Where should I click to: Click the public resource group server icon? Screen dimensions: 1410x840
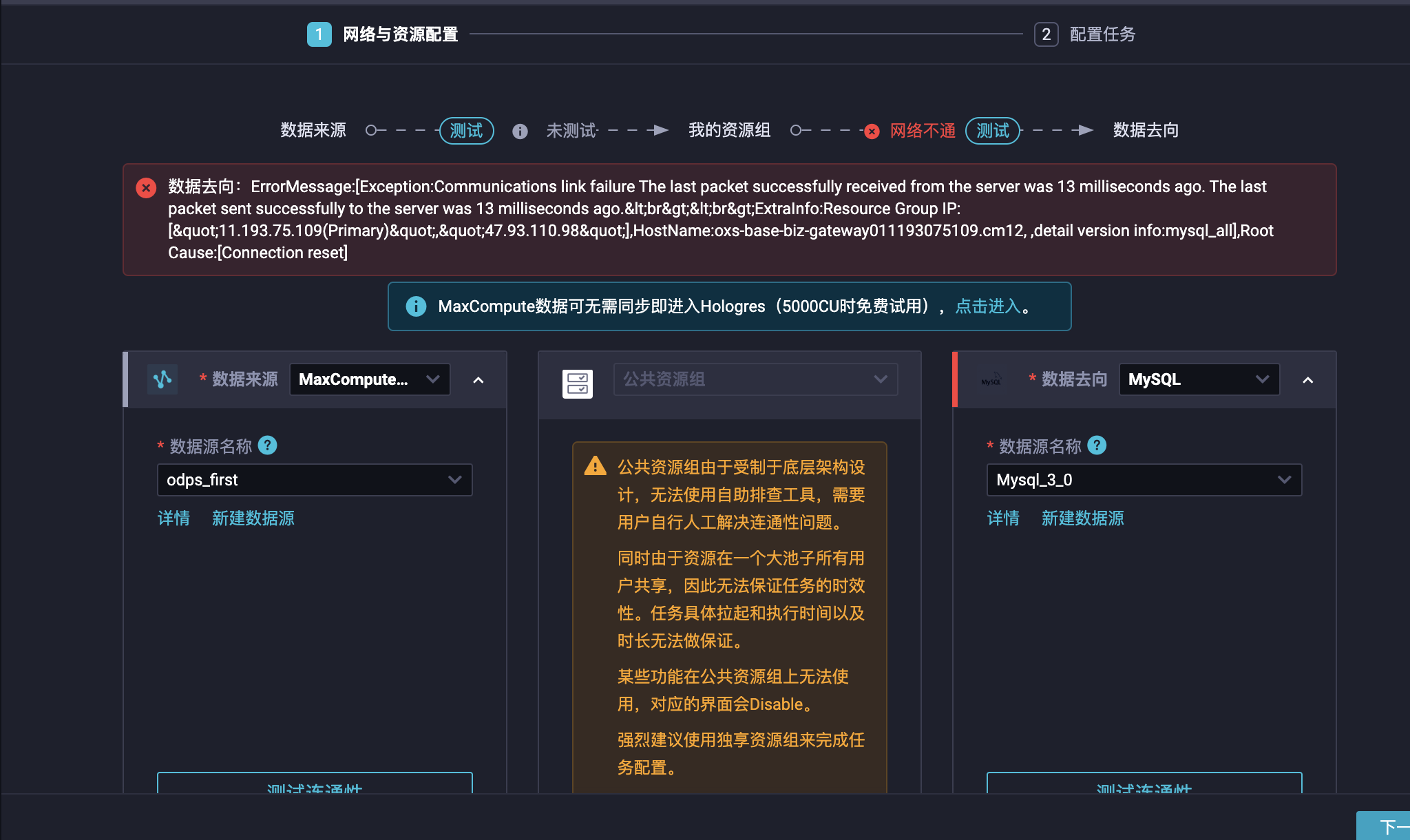coord(577,384)
